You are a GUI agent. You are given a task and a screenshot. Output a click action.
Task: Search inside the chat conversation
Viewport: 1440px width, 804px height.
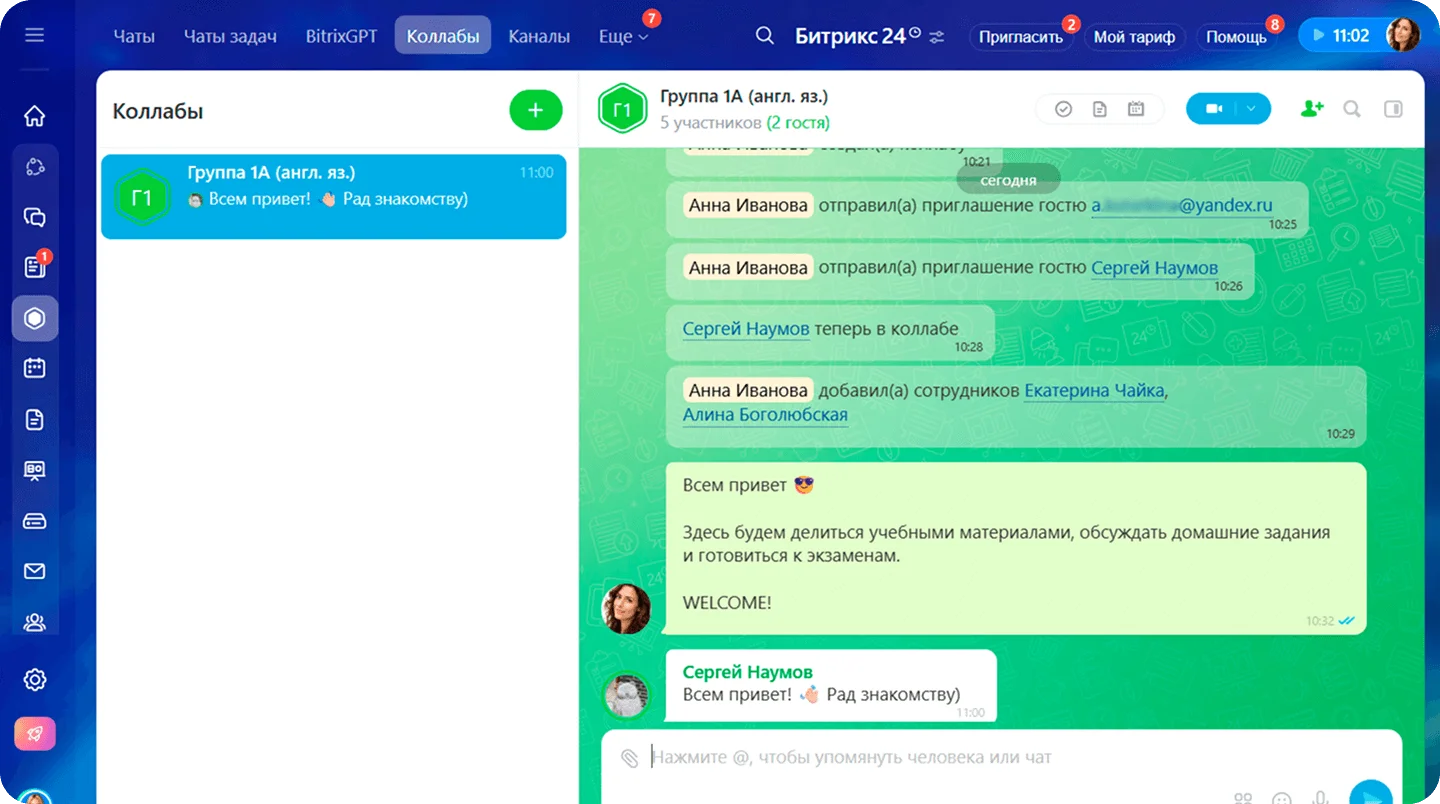[1352, 109]
